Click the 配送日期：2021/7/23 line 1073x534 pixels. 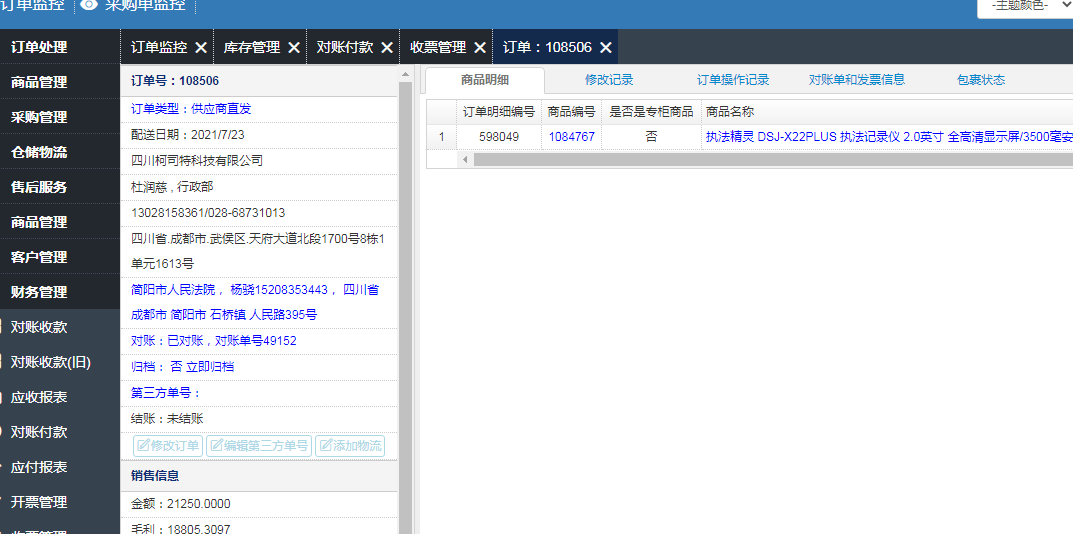pos(188,136)
